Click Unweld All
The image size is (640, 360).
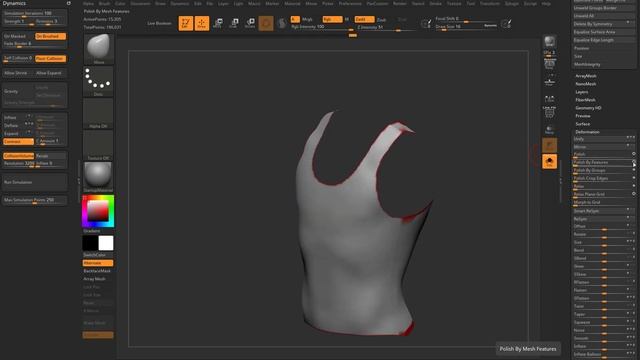603,16
